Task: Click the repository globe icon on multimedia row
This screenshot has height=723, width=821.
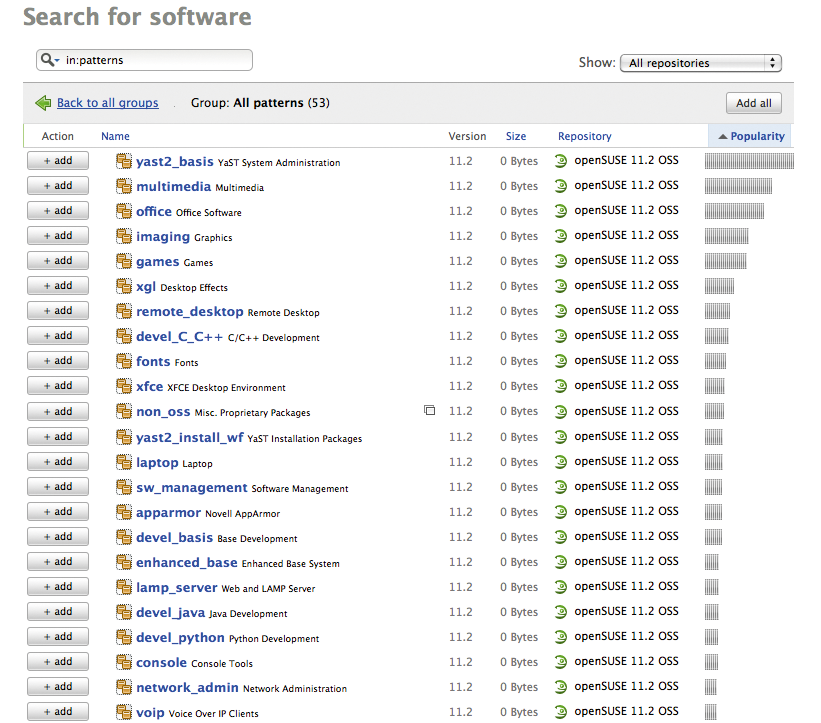Action: click(x=563, y=185)
